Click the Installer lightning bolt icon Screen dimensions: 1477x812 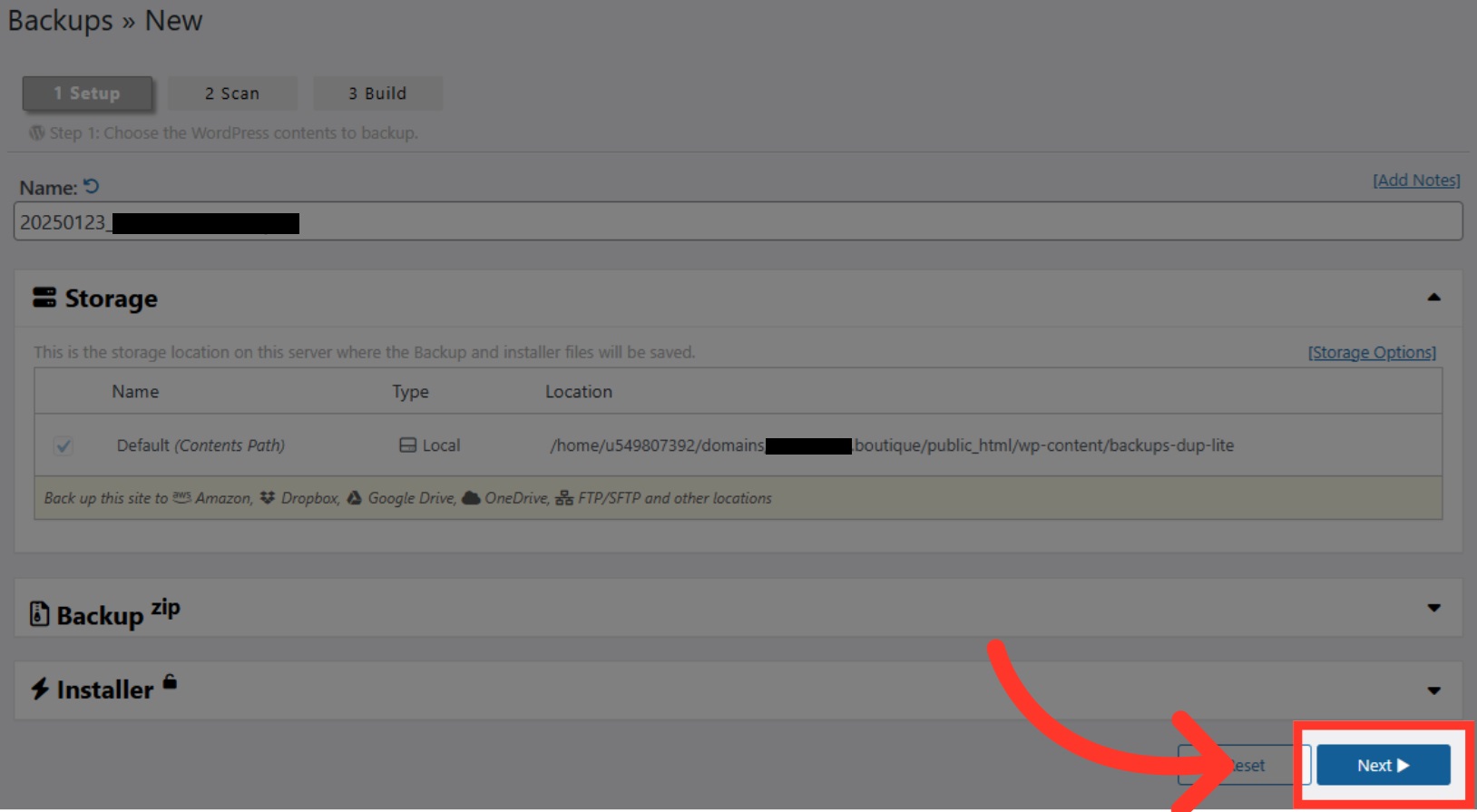point(40,689)
